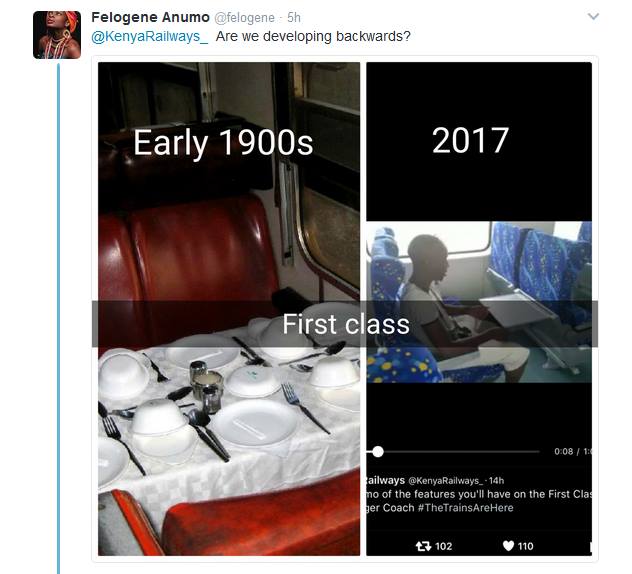Open the Felogene Anumo display name

point(150,17)
